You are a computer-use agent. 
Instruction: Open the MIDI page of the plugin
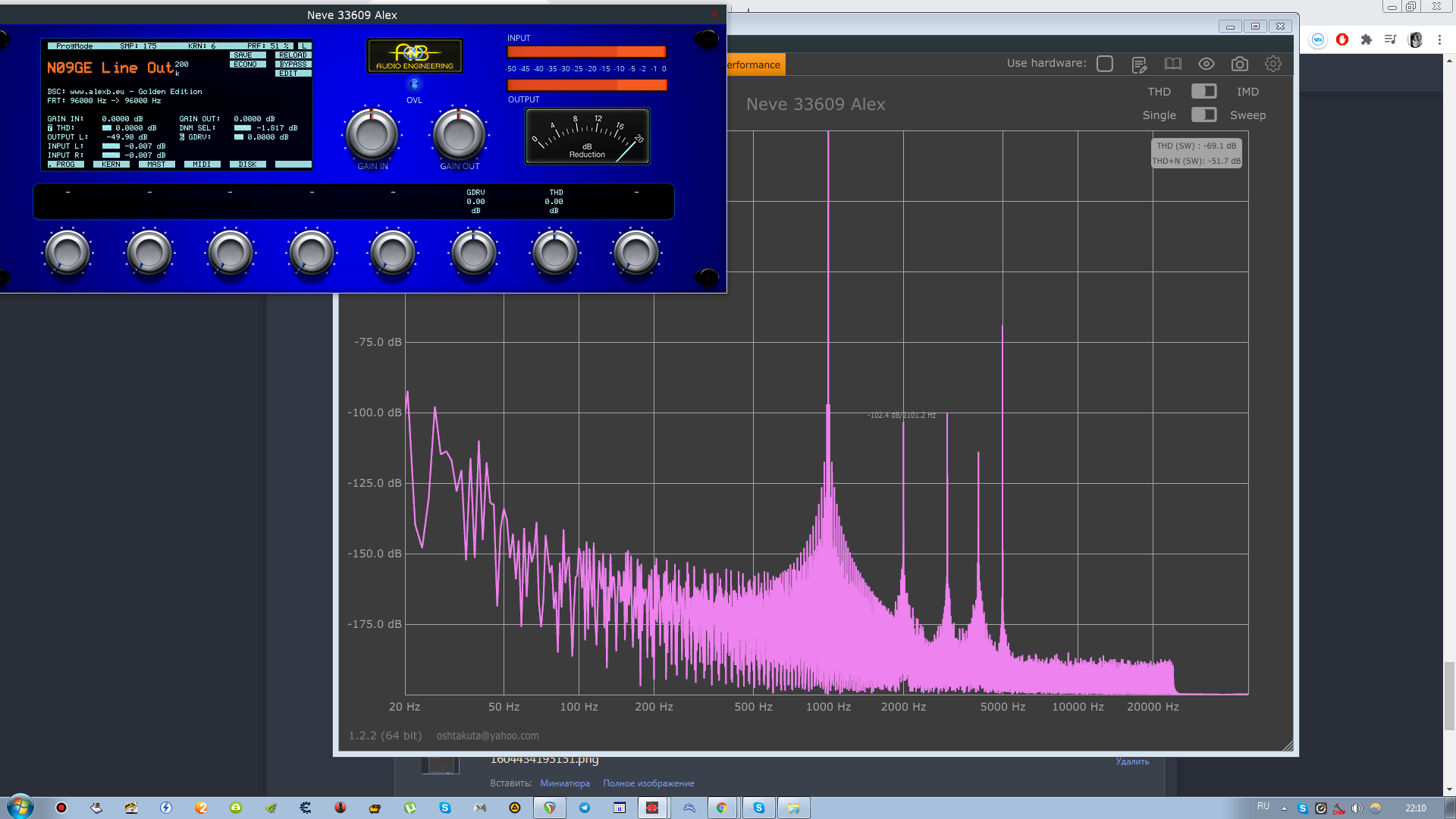tap(202, 165)
